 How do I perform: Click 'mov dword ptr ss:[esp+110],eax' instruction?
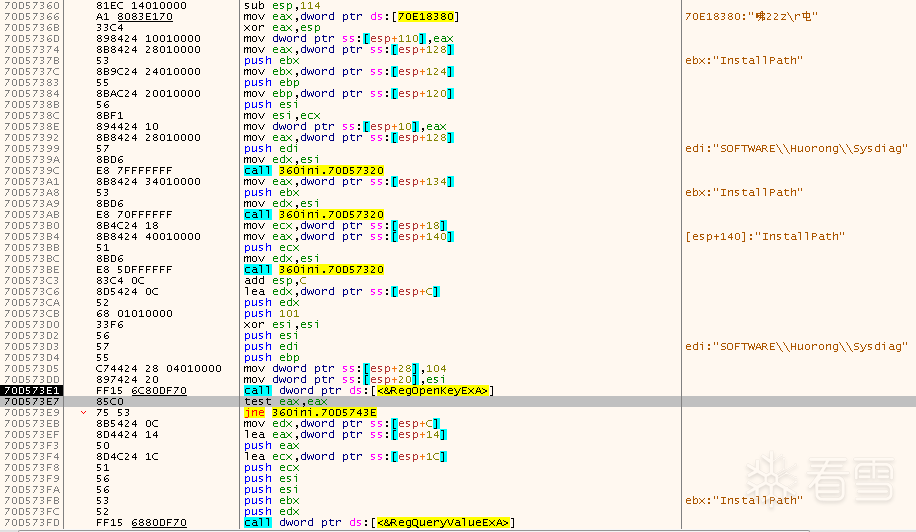[x=349, y=39]
